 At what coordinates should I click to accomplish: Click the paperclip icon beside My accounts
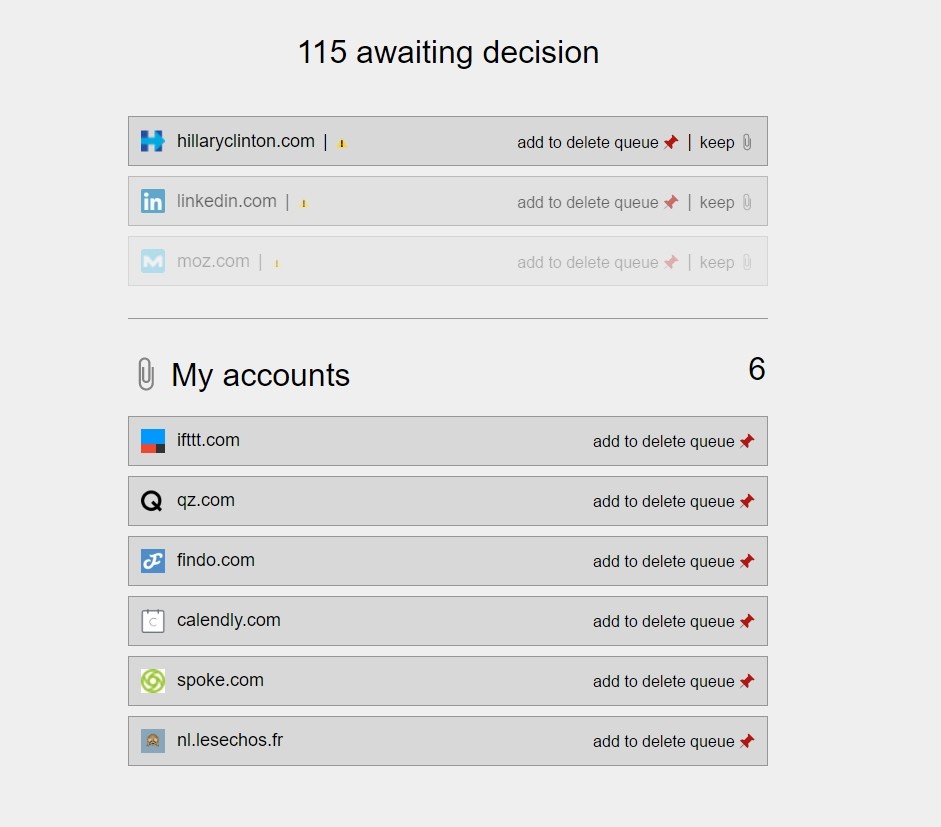[x=146, y=375]
